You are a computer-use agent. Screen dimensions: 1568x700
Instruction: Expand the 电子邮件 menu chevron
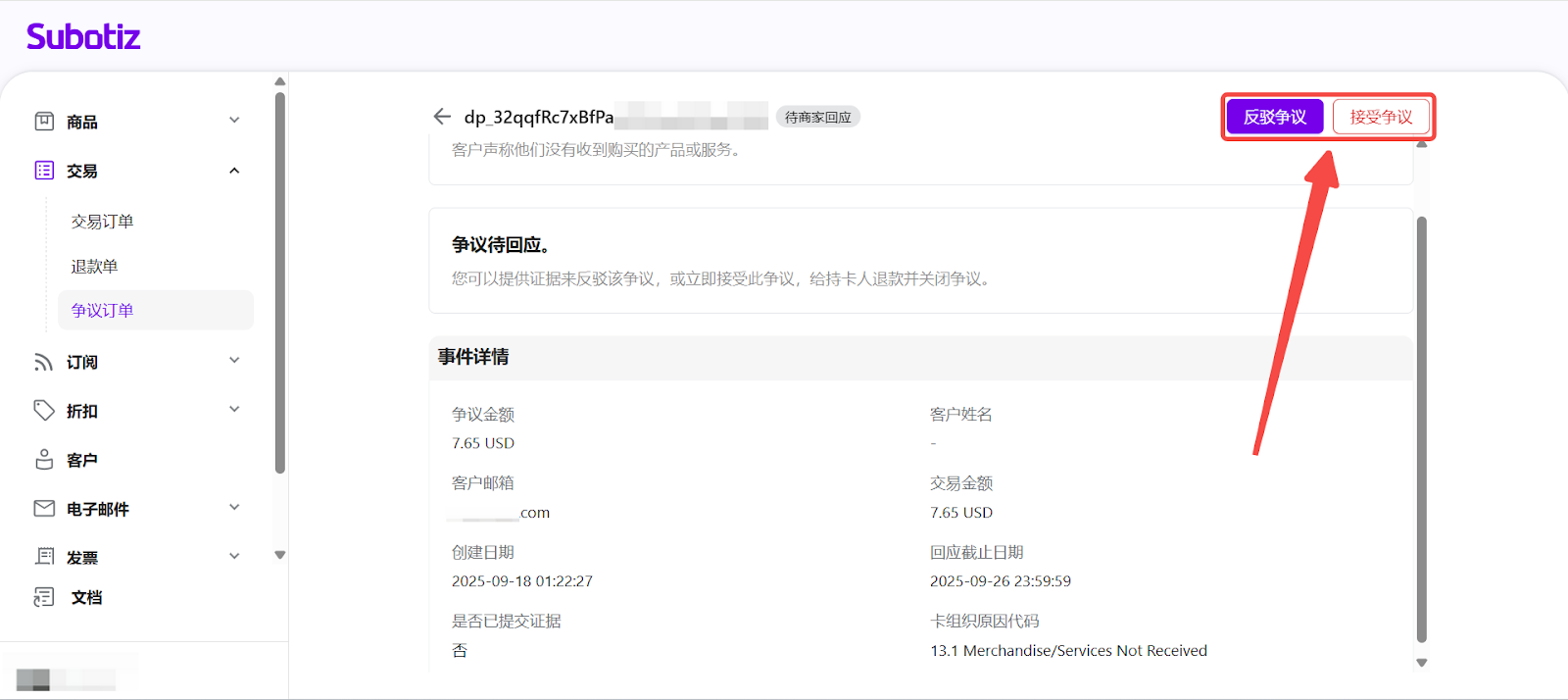234,508
